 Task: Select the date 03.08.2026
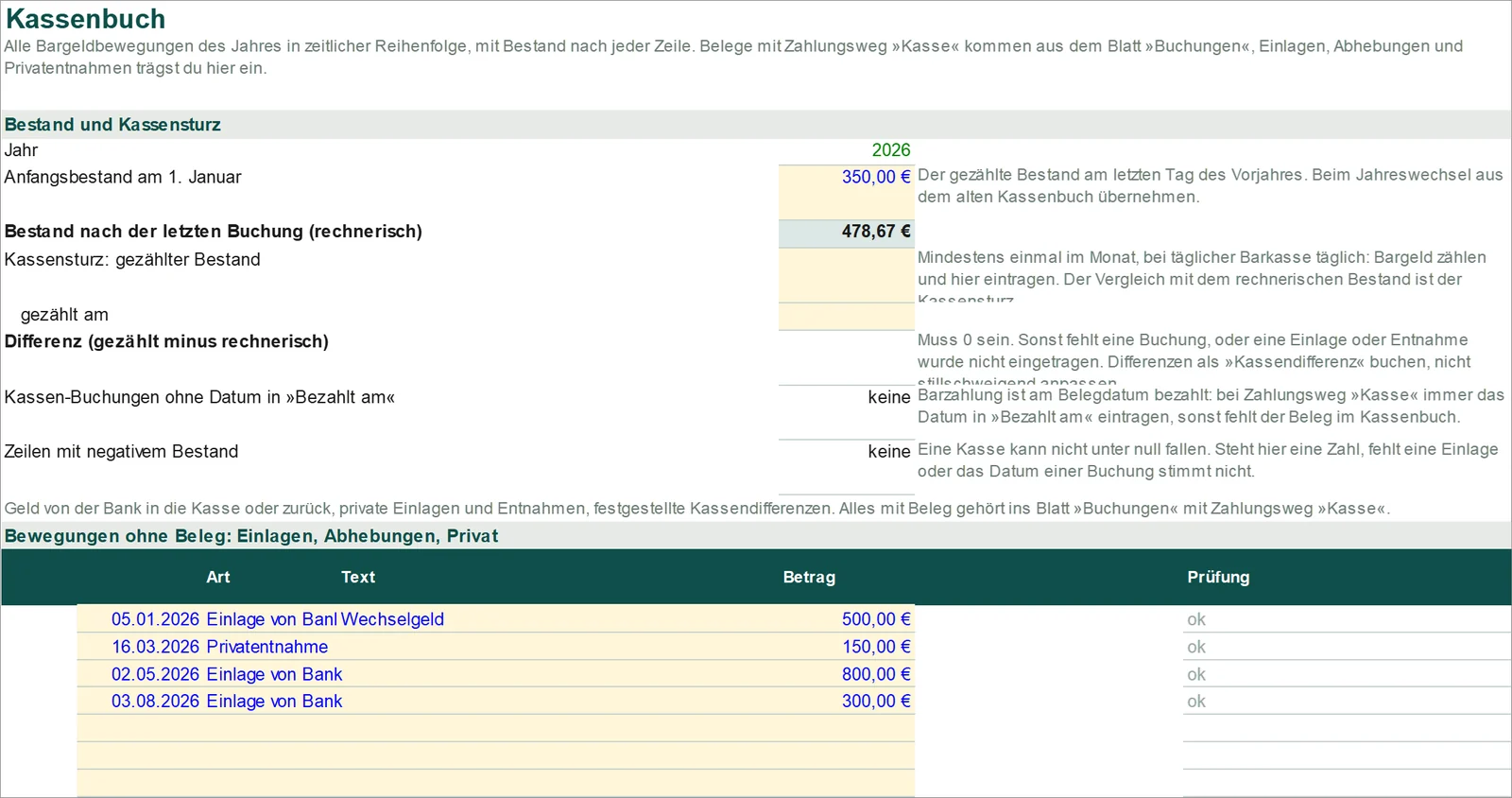coord(155,702)
